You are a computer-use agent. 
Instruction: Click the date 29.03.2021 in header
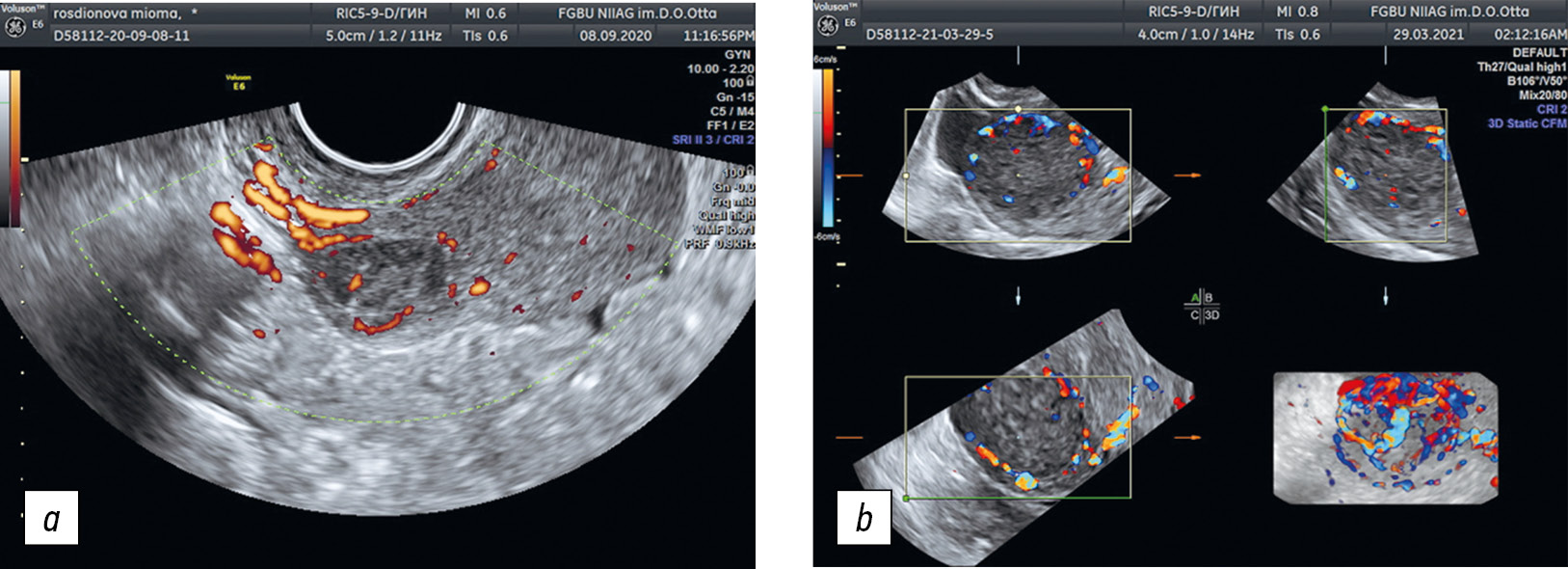1428,35
